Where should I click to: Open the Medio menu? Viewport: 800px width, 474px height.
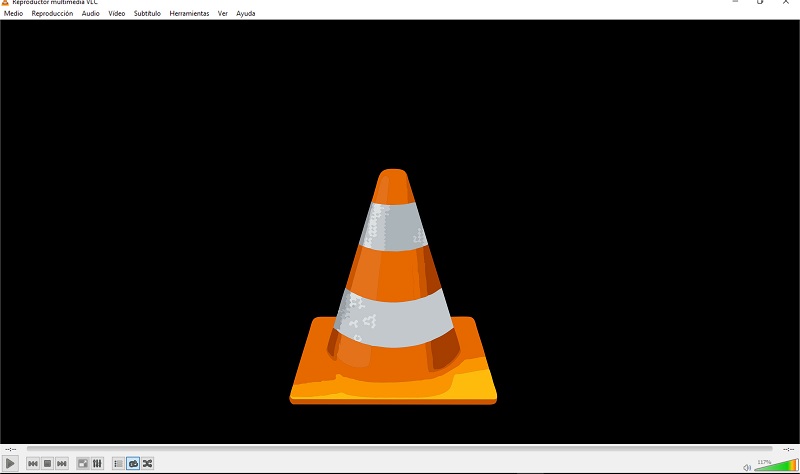coord(13,13)
